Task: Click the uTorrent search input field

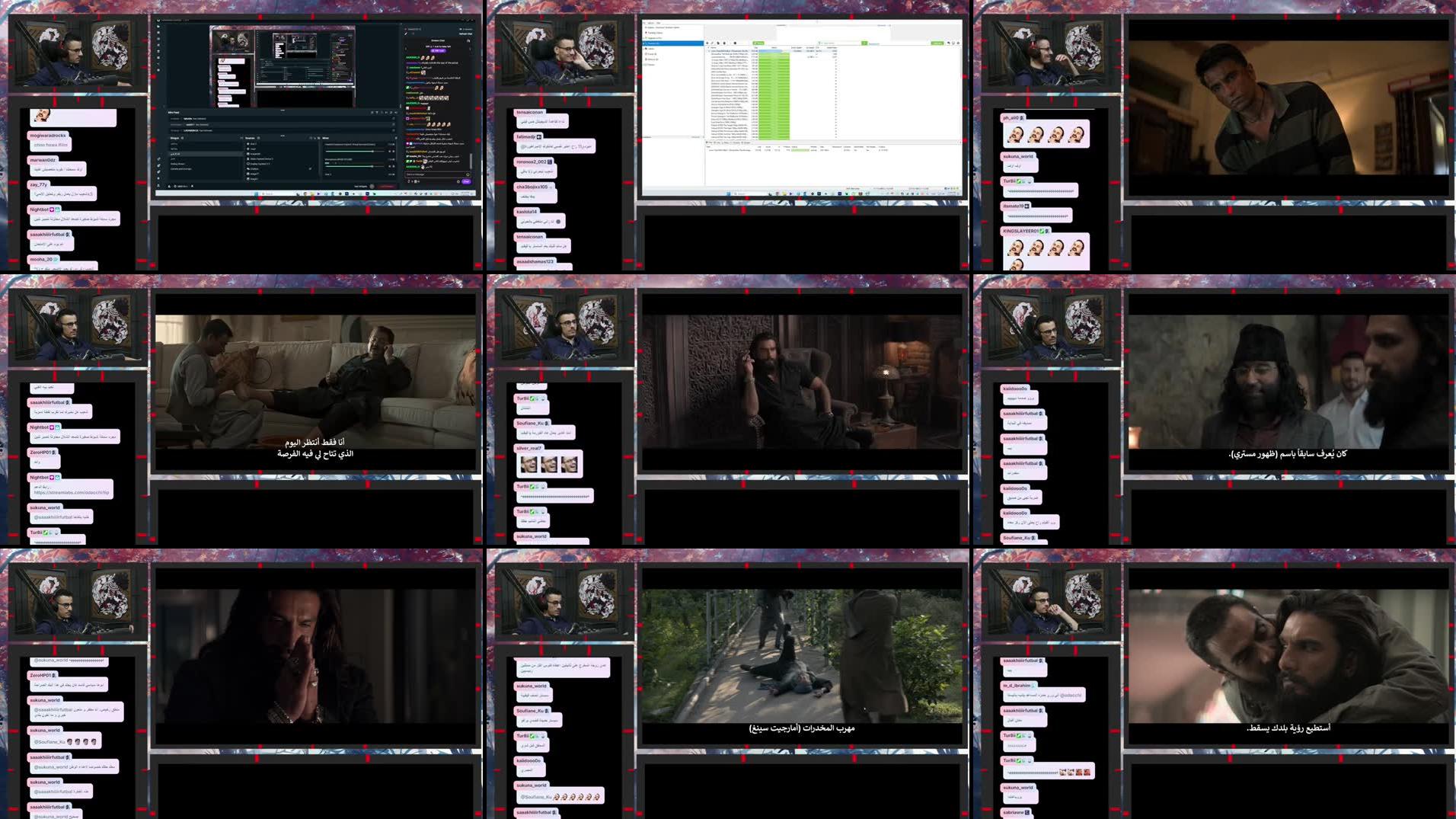Action: [840, 43]
